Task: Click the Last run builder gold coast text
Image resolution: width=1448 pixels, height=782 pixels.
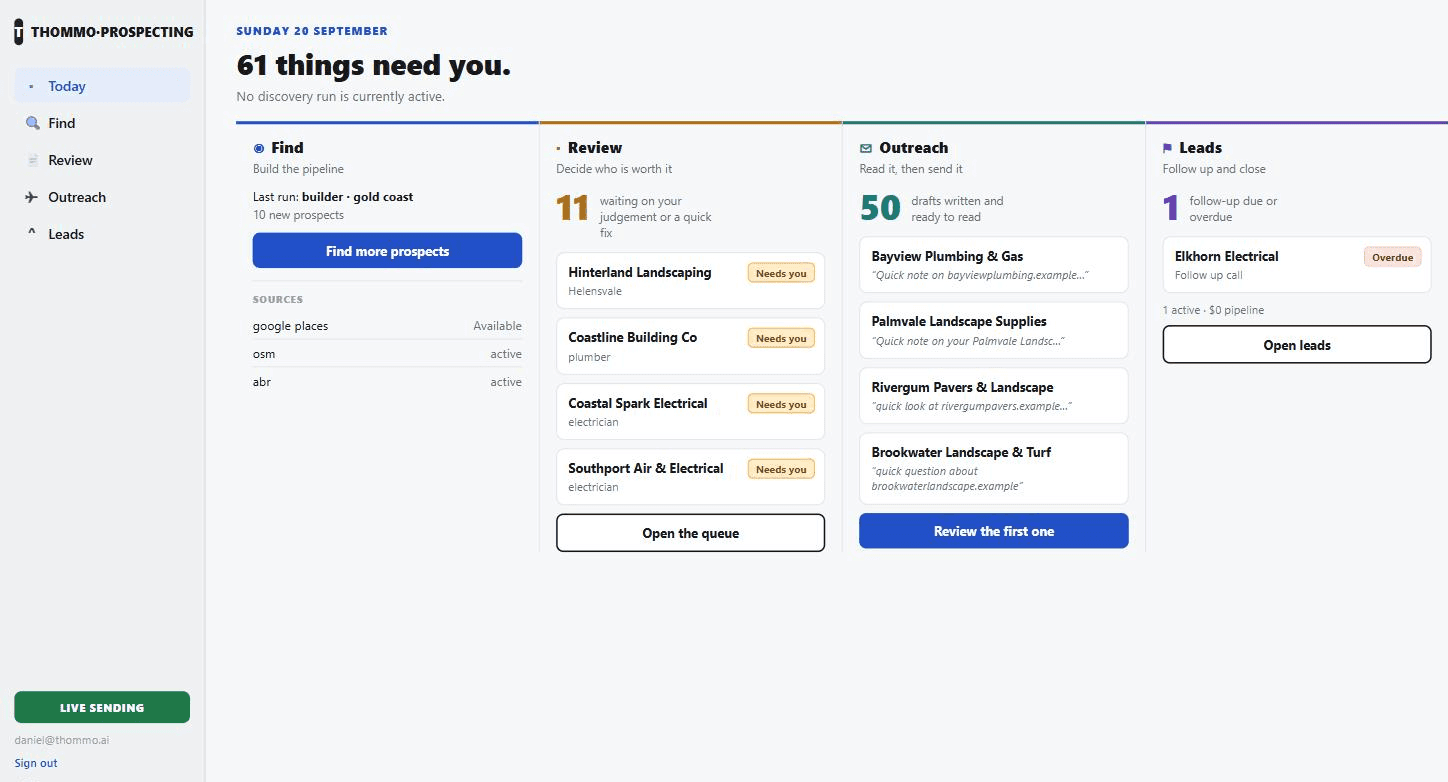Action: coord(333,197)
